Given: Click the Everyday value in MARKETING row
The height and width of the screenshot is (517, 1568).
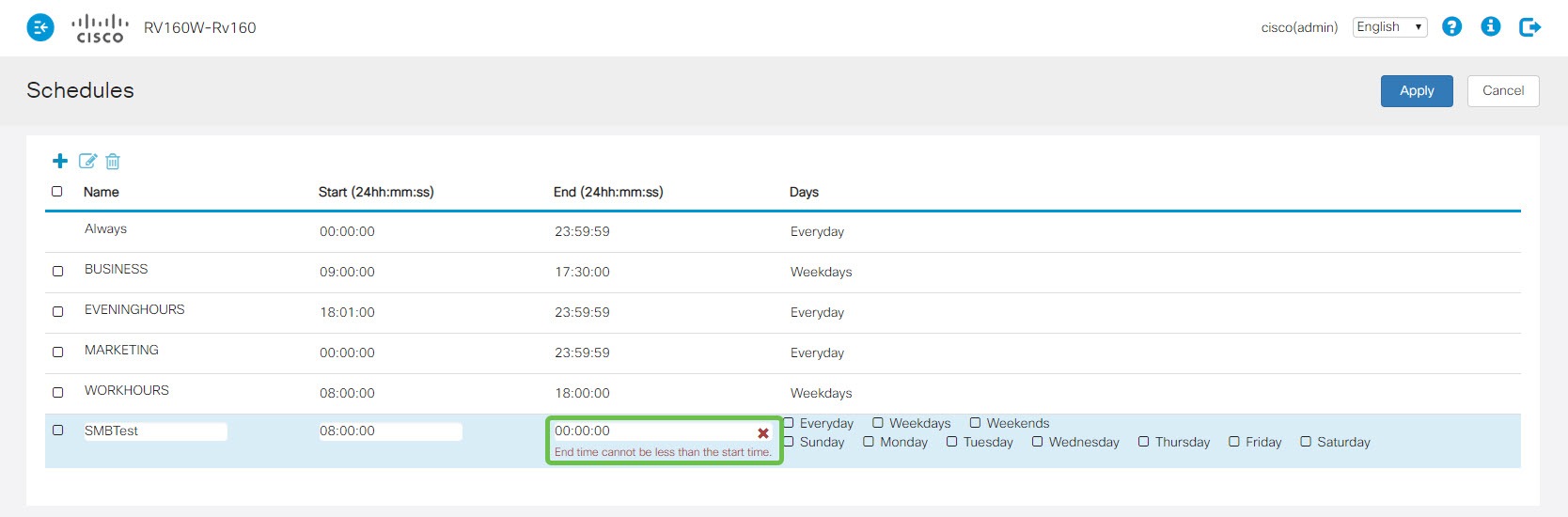Looking at the screenshot, I should (817, 352).
